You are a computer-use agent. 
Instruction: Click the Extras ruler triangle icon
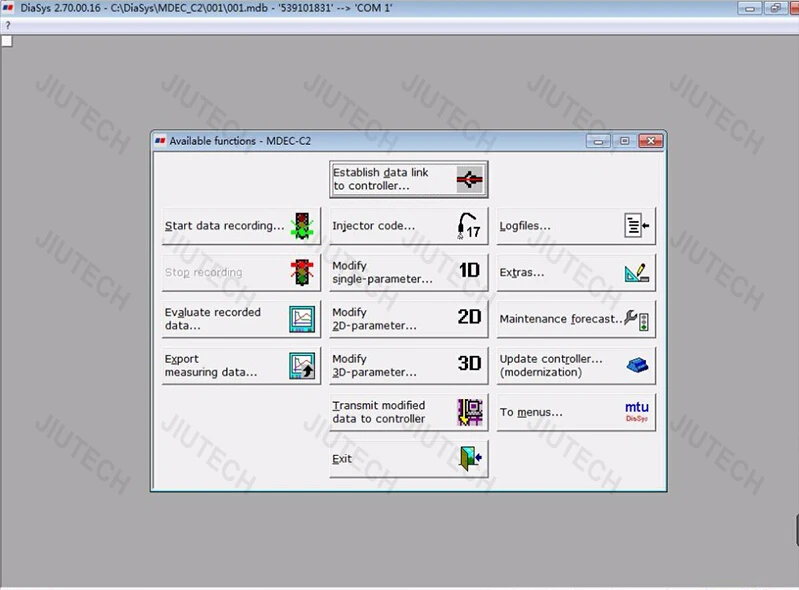(637, 272)
